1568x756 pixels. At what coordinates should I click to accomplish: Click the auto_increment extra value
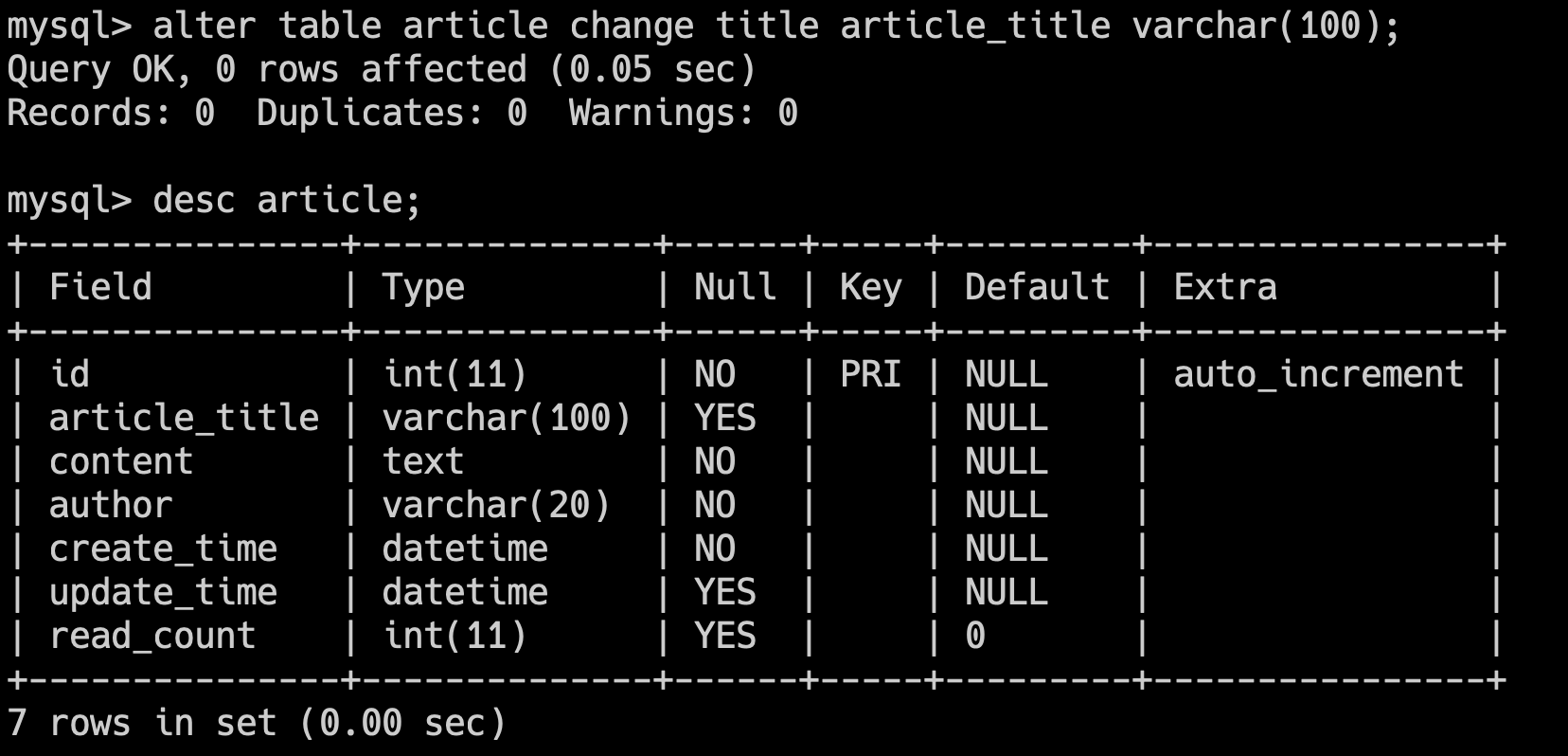tap(1318, 374)
